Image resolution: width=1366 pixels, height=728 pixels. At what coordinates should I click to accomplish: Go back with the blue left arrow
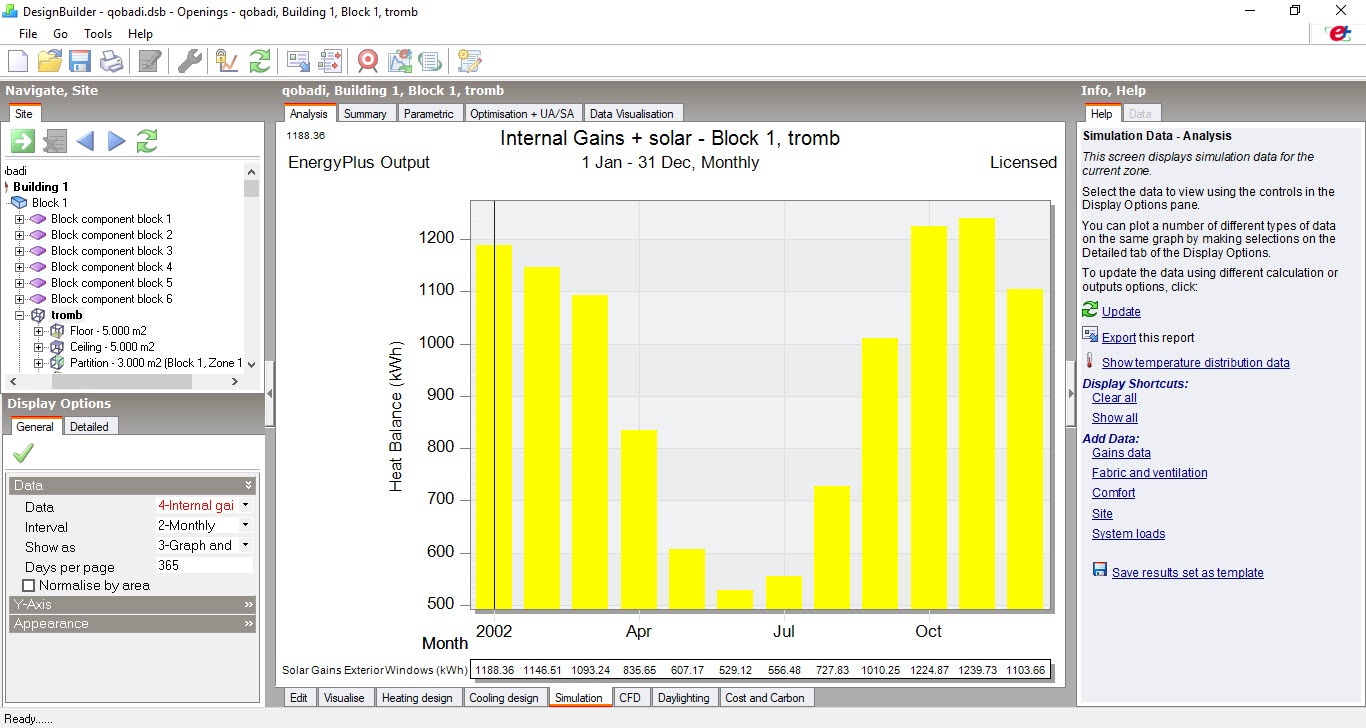click(x=85, y=141)
